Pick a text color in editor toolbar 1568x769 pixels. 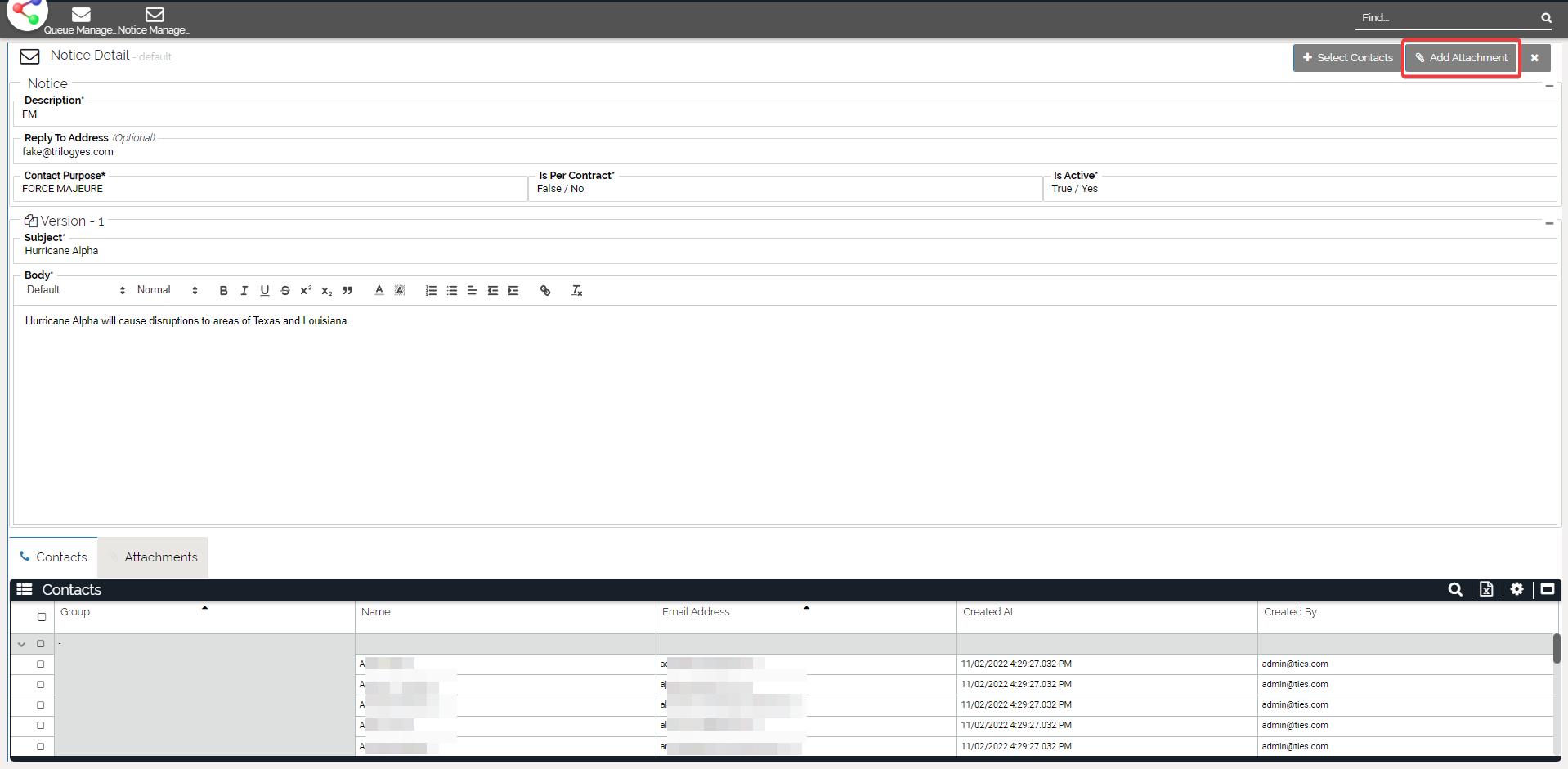[379, 291]
